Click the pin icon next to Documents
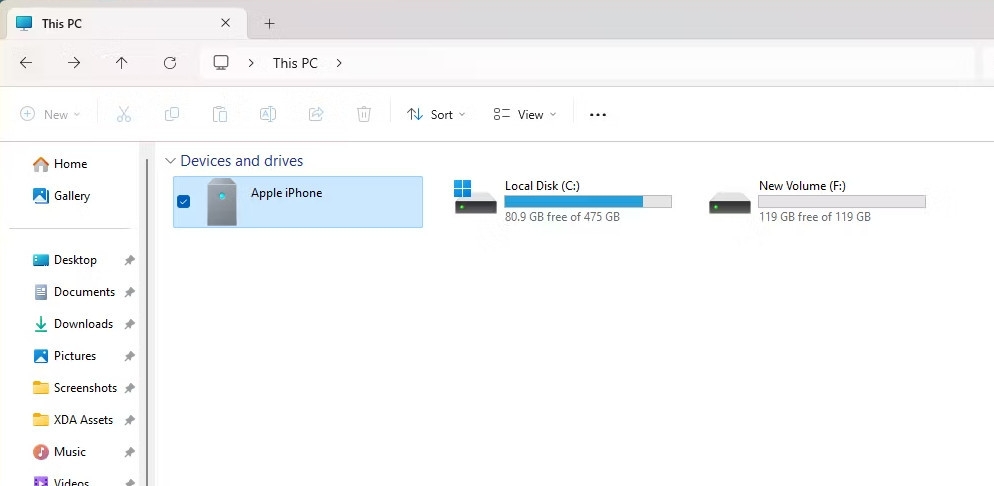Viewport: 994px width, 486px height. point(129,292)
